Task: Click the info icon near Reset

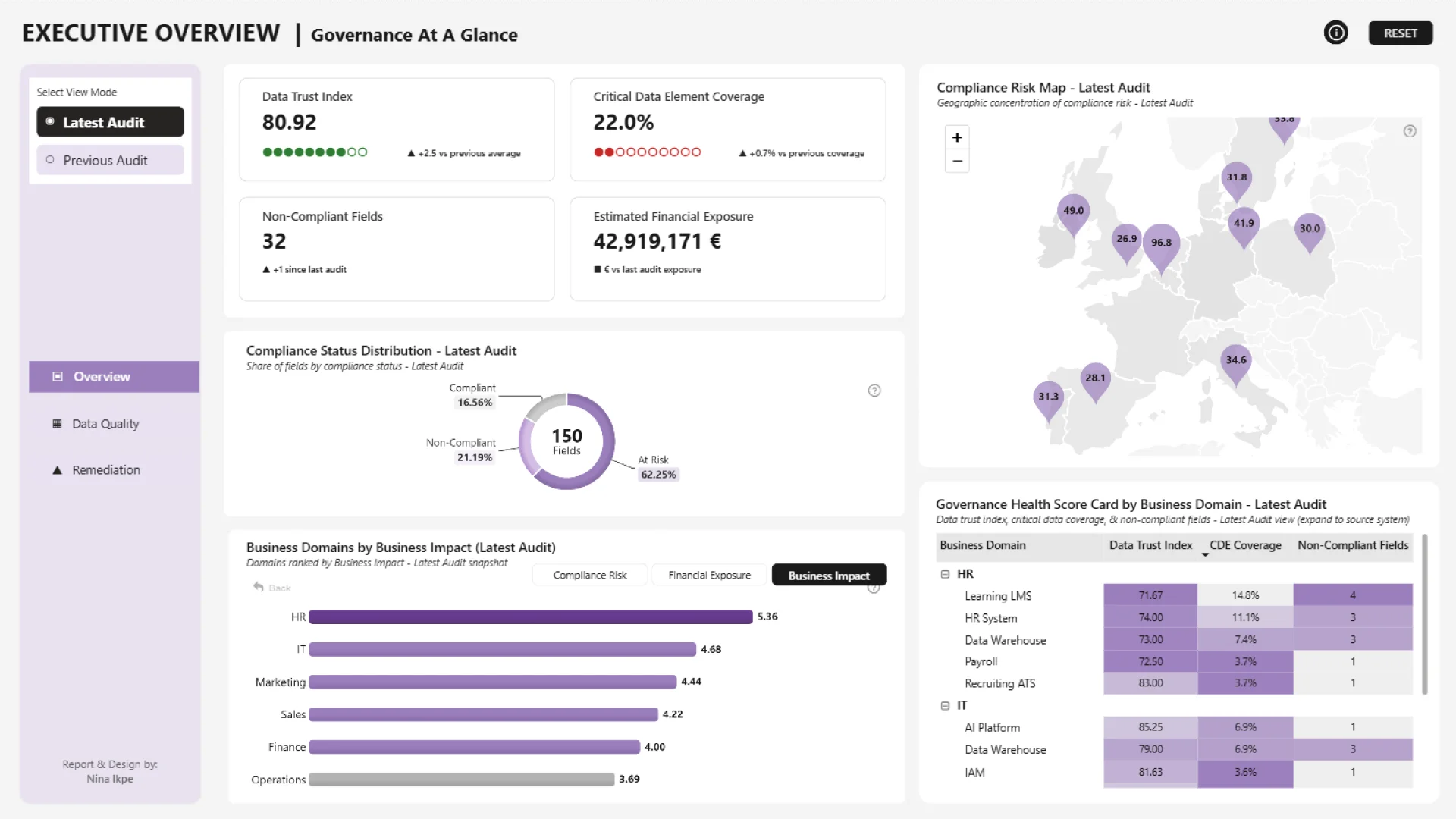Action: [x=1335, y=33]
